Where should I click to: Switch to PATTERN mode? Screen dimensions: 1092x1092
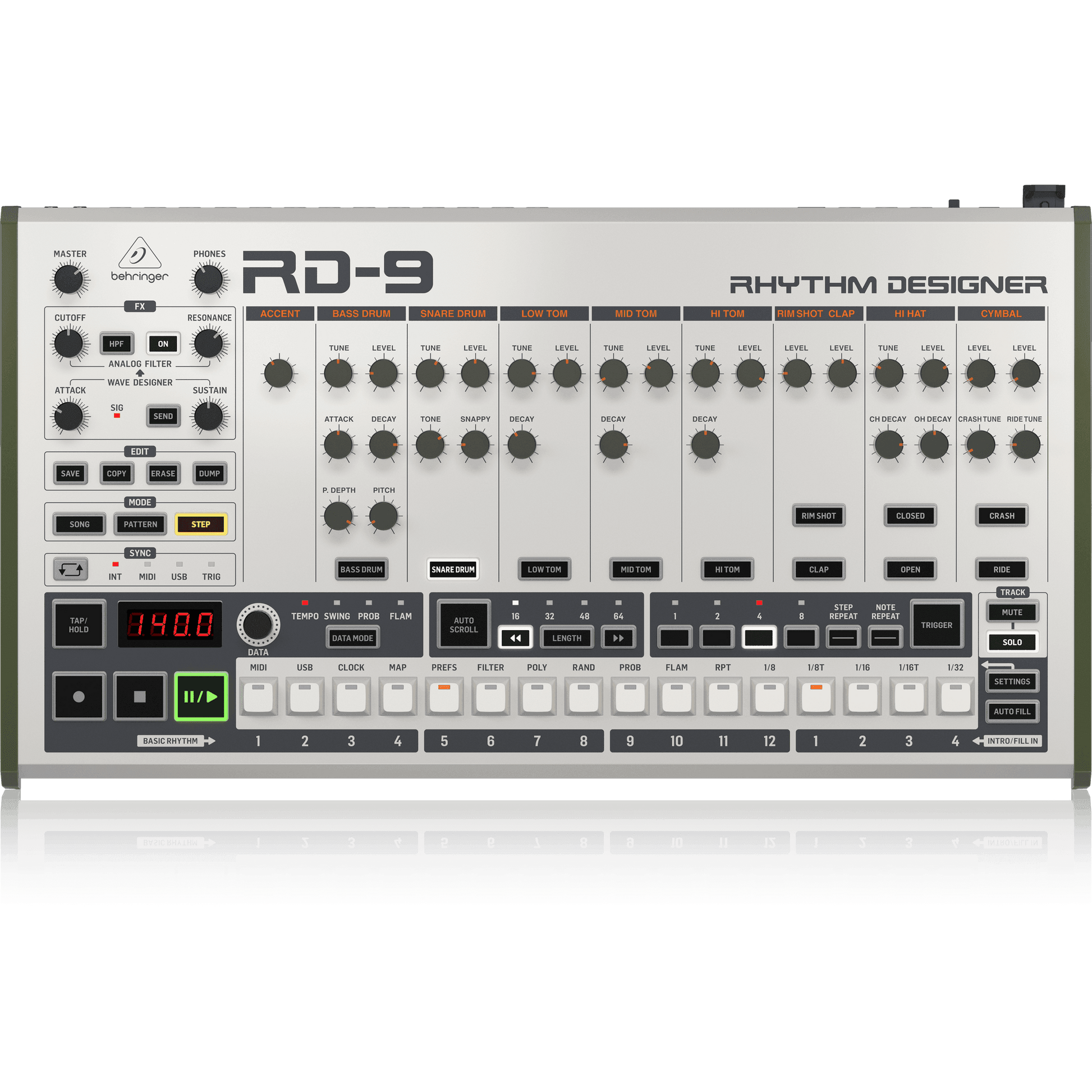pyautogui.click(x=140, y=524)
